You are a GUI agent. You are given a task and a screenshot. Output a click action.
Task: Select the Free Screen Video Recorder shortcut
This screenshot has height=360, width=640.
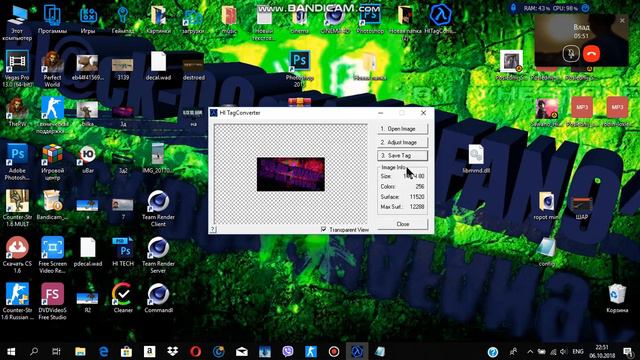coord(52,255)
